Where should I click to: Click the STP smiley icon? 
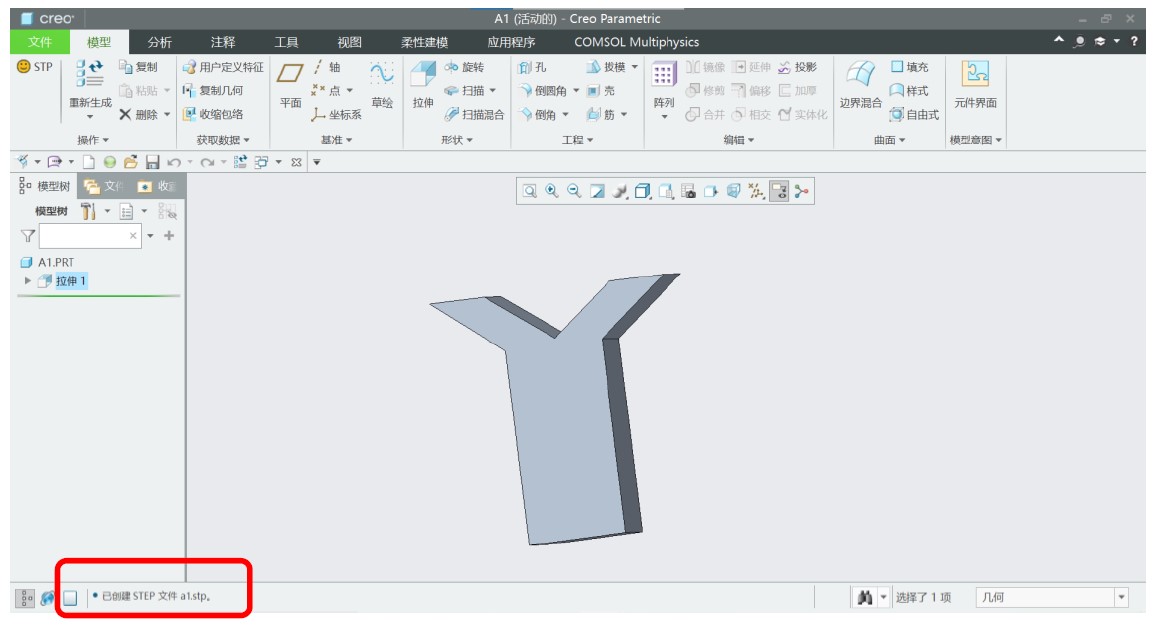click(x=24, y=67)
